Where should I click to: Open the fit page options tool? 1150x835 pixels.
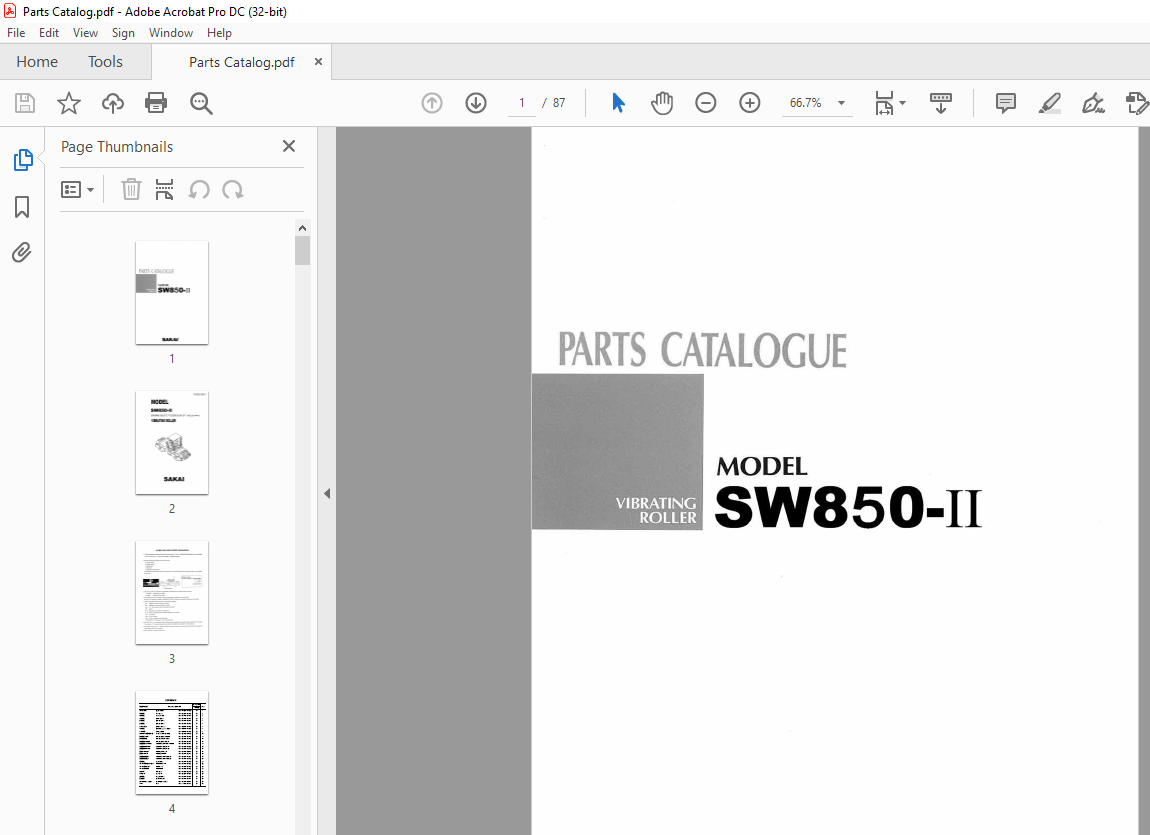coord(884,103)
